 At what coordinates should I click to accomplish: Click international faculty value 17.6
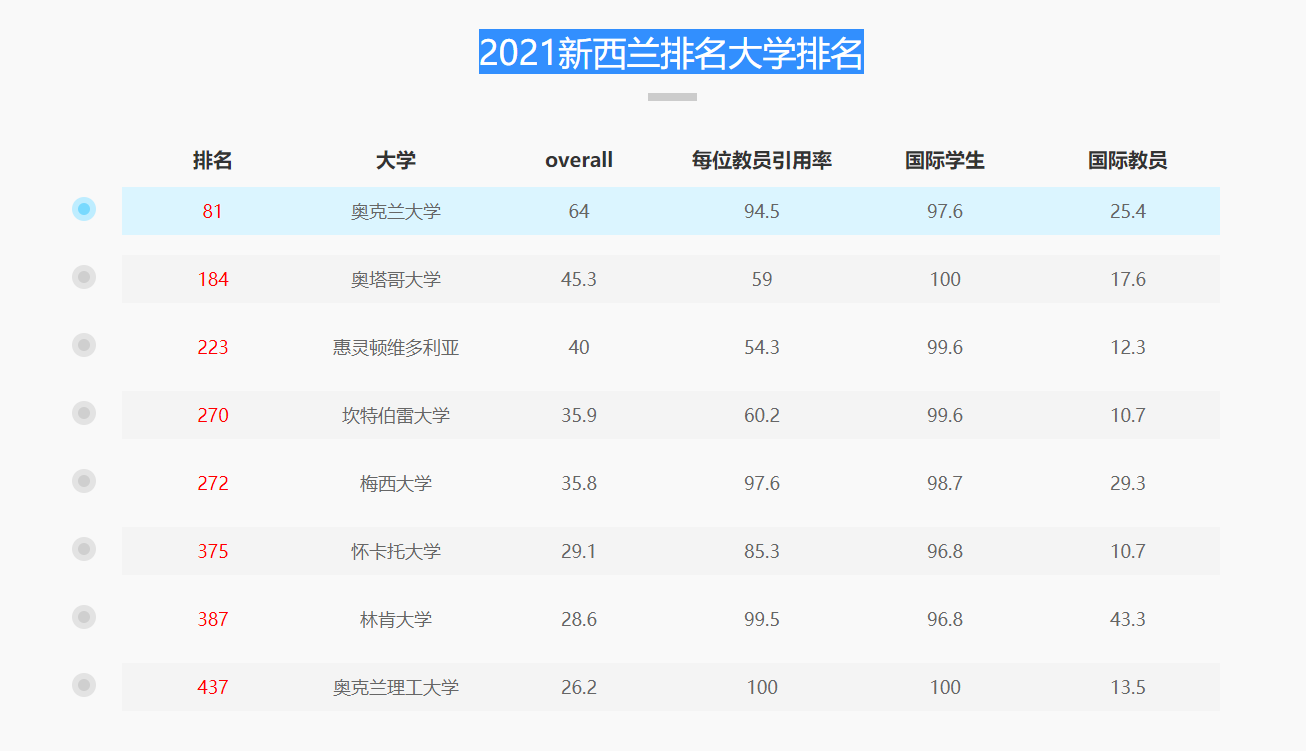point(1128,279)
